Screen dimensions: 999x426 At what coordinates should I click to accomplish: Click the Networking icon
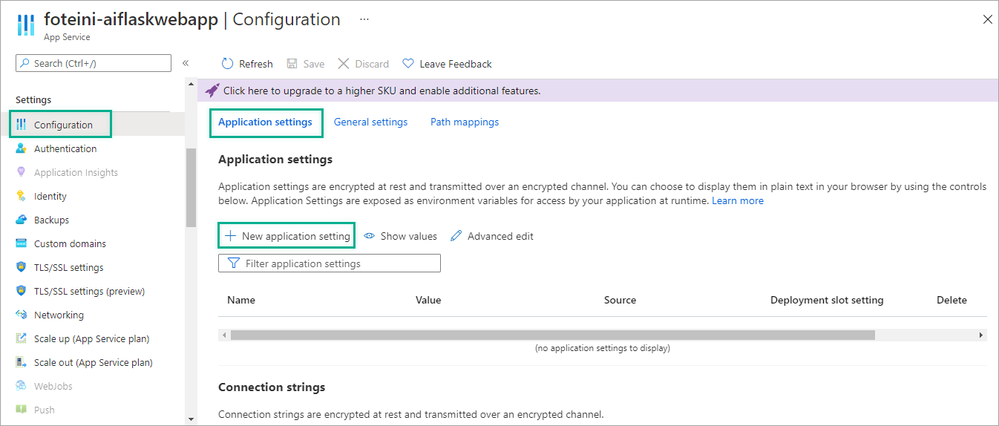(21, 315)
